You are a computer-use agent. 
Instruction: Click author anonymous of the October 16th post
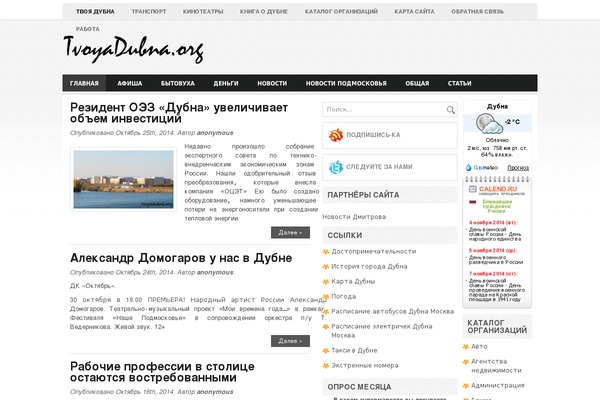click(215, 392)
